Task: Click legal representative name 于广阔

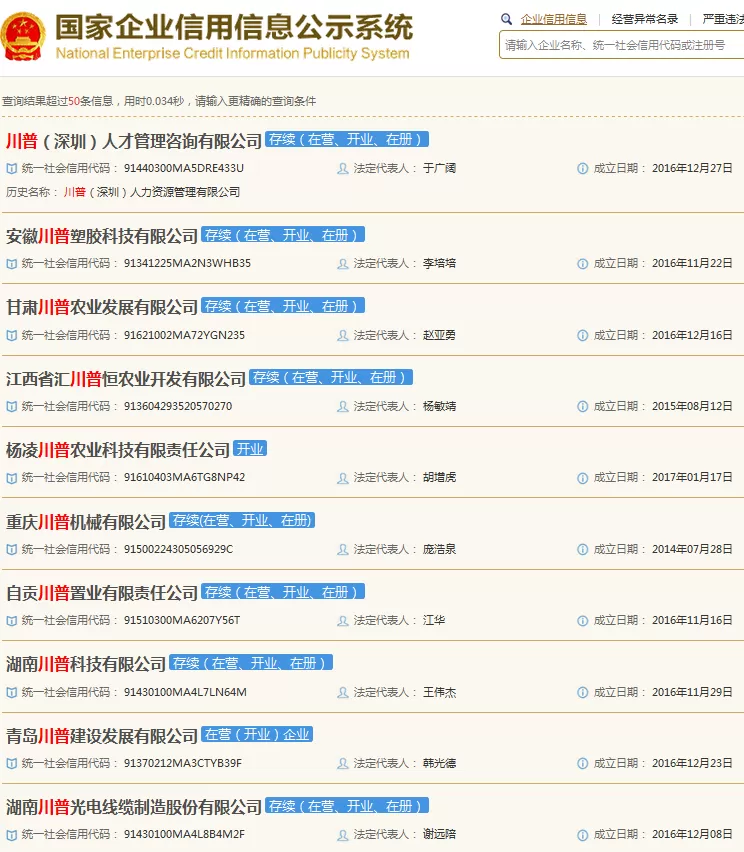Action: pyautogui.click(x=439, y=168)
